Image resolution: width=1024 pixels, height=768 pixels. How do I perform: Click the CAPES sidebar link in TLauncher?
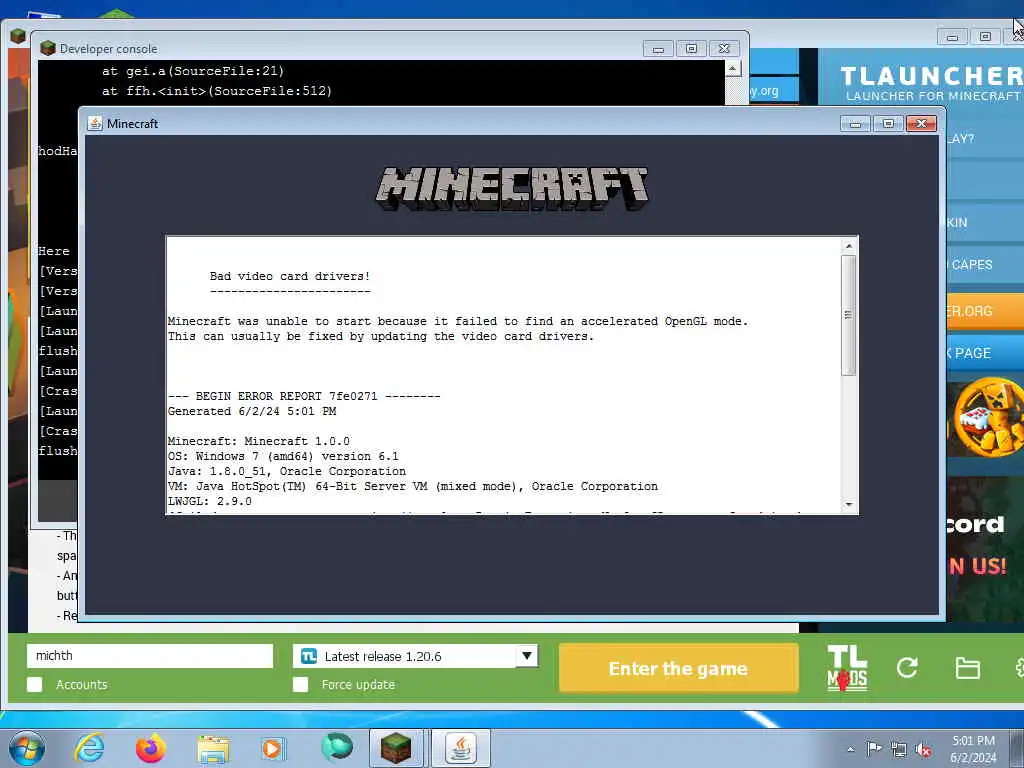[x=985, y=264]
